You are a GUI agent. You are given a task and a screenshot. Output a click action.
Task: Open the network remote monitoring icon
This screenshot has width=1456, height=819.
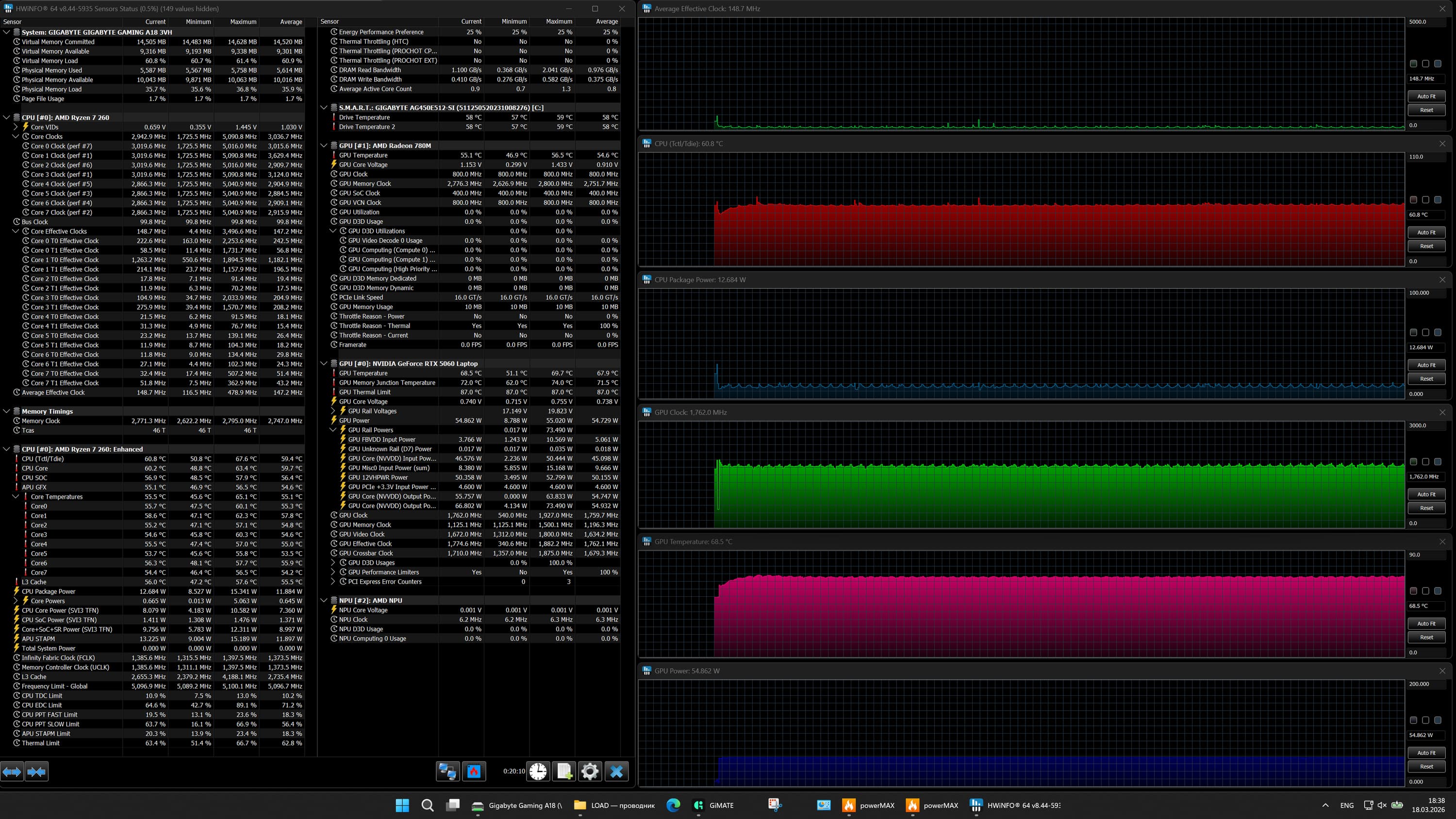pos(447,771)
